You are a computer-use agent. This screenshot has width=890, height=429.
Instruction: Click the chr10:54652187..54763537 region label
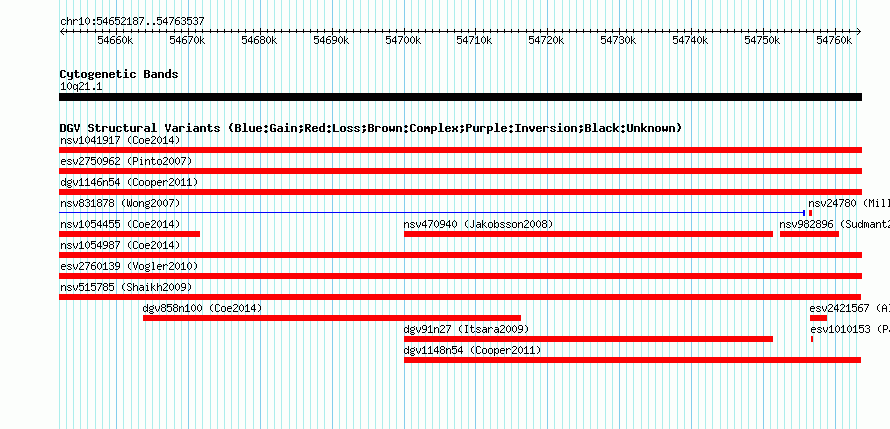(132, 21)
